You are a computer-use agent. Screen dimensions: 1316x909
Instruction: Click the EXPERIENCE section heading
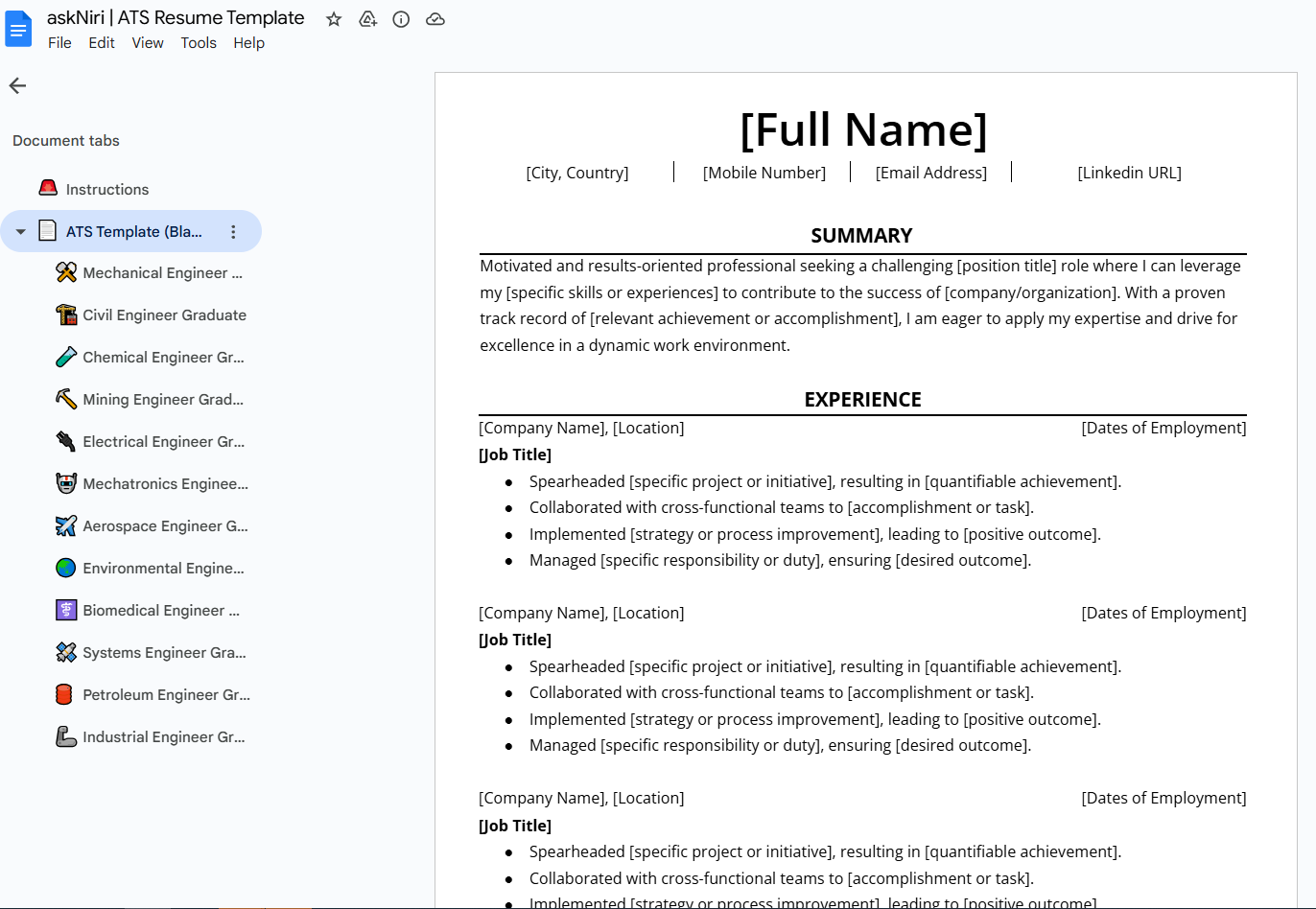[862, 400]
